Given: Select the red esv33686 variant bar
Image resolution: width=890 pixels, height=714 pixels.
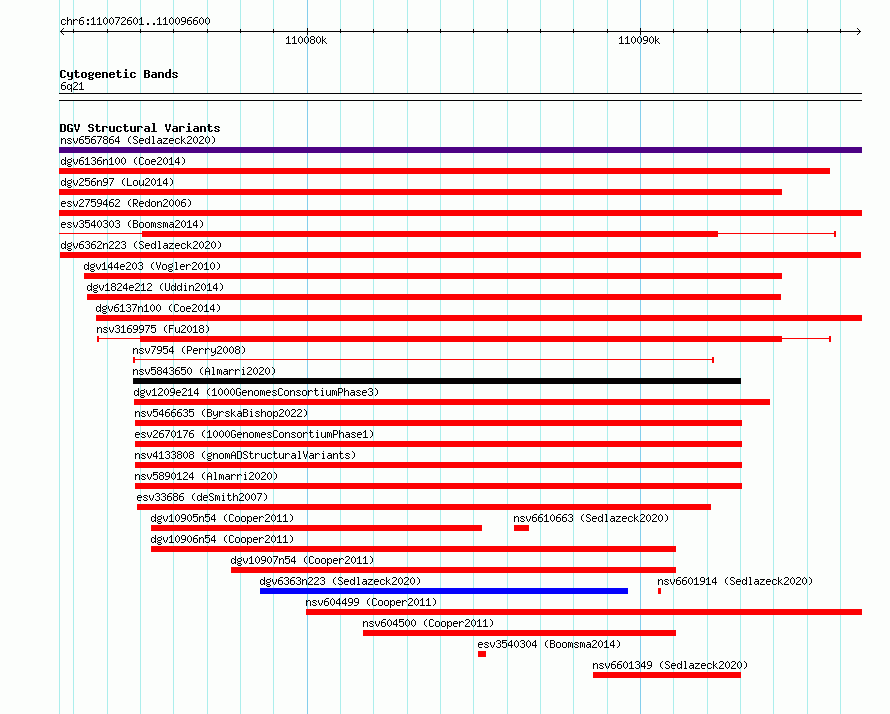Looking at the screenshot, I should point(424,507).
